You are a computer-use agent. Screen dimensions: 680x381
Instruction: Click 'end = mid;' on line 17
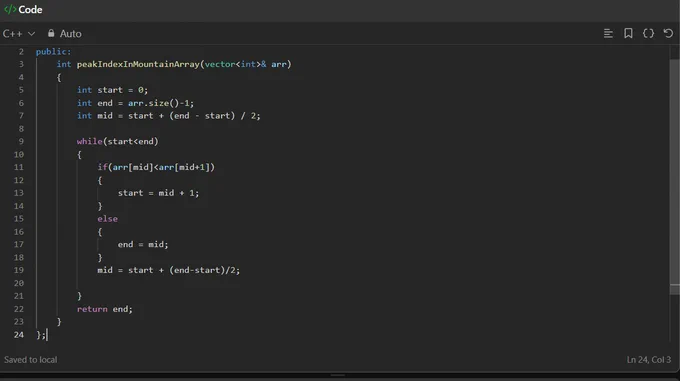(x=143, y=244)
